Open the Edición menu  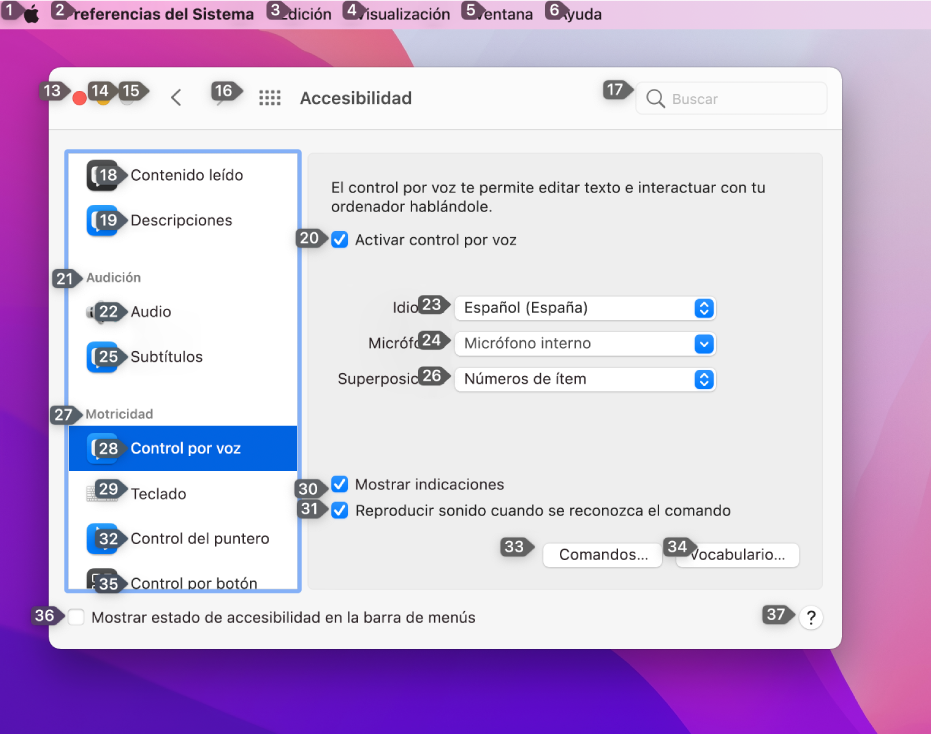tap(305, 14)
